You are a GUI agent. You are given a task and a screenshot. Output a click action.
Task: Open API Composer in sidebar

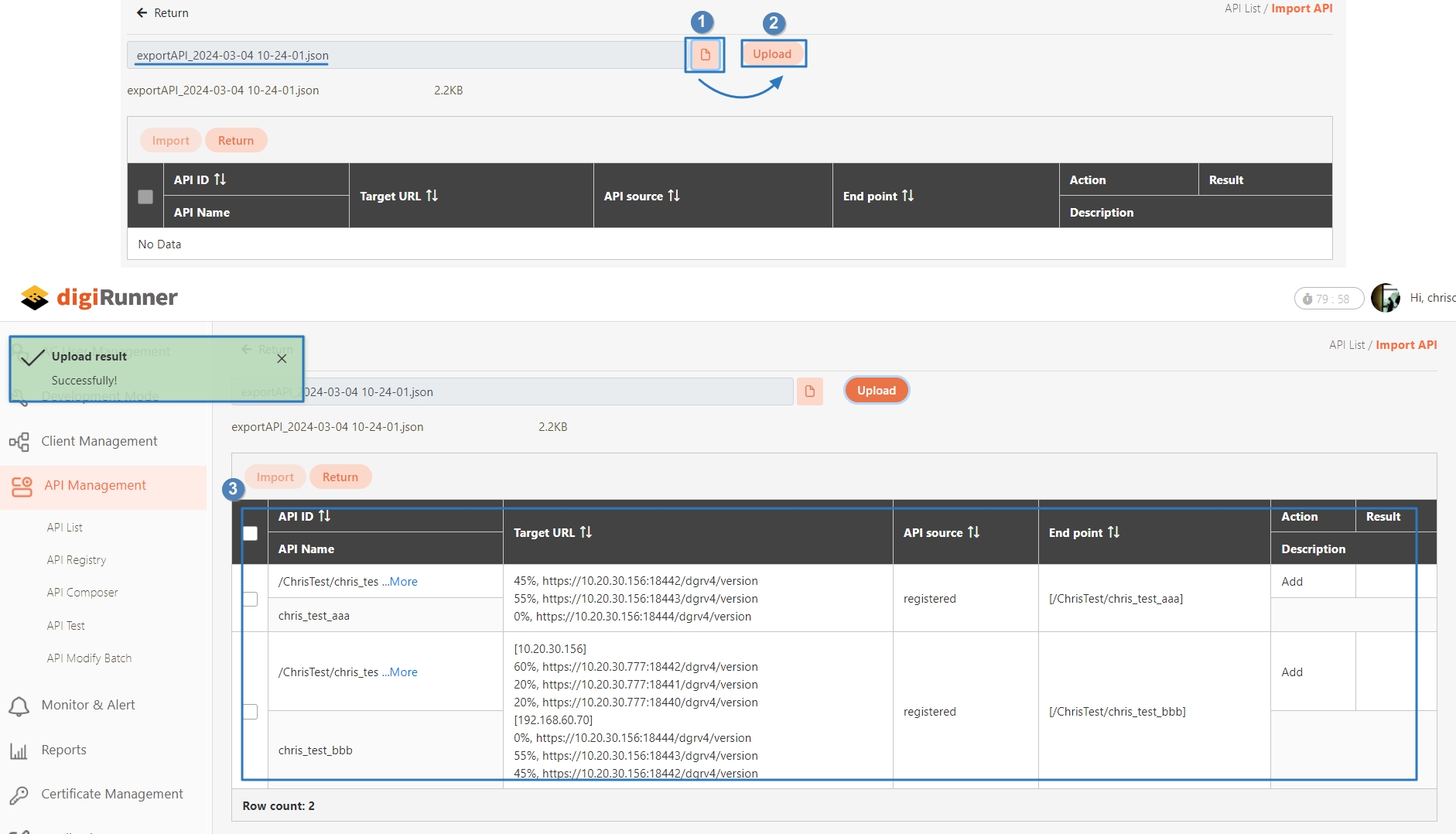82,593
